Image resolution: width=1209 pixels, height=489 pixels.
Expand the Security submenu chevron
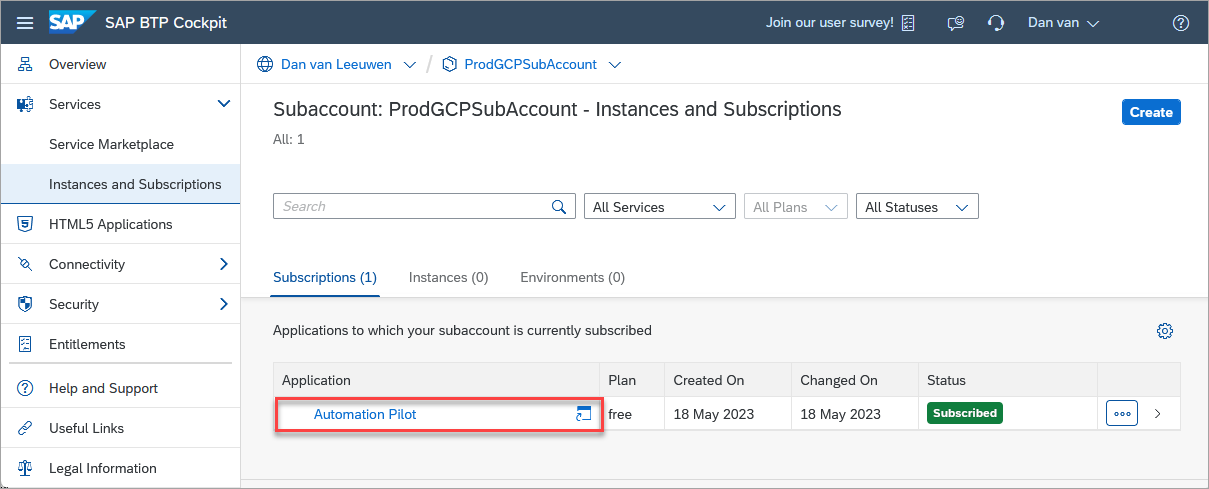tap(224, 304)
